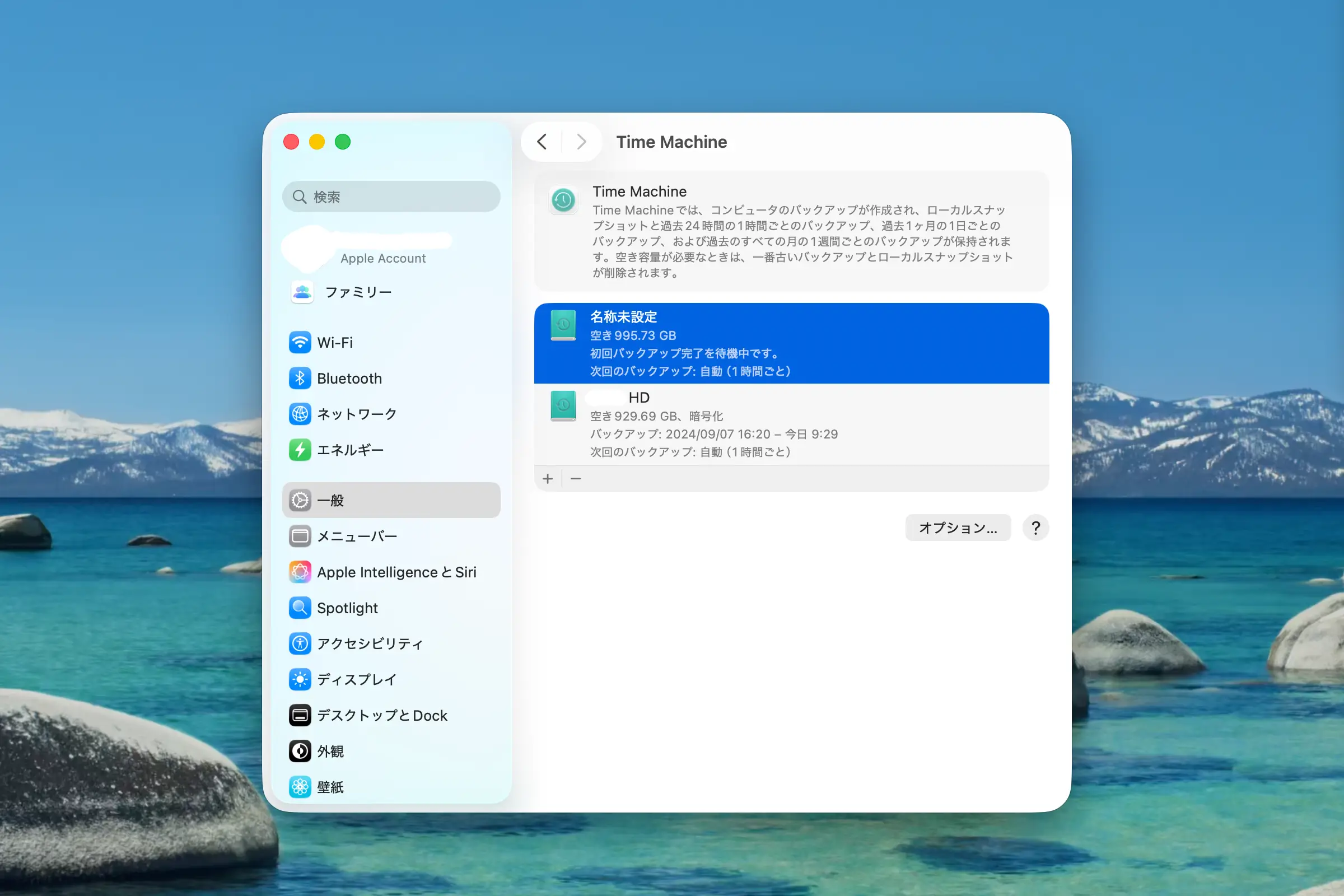
Task: Open Bluetooth settings pane
Action: (x=348, y=379)
